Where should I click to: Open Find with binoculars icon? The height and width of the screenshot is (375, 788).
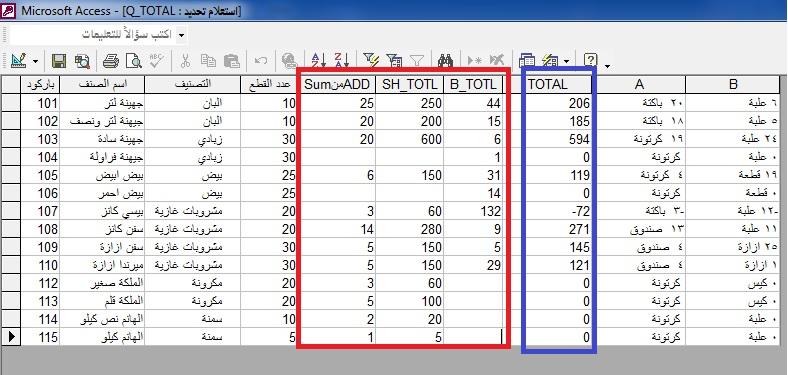(446, 61)
